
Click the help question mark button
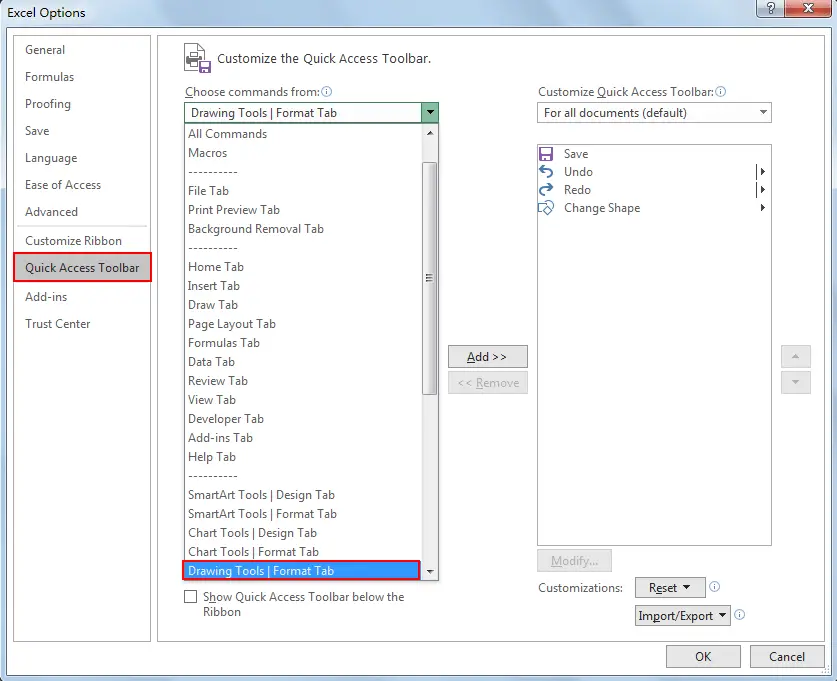click(x=771, y=8)
